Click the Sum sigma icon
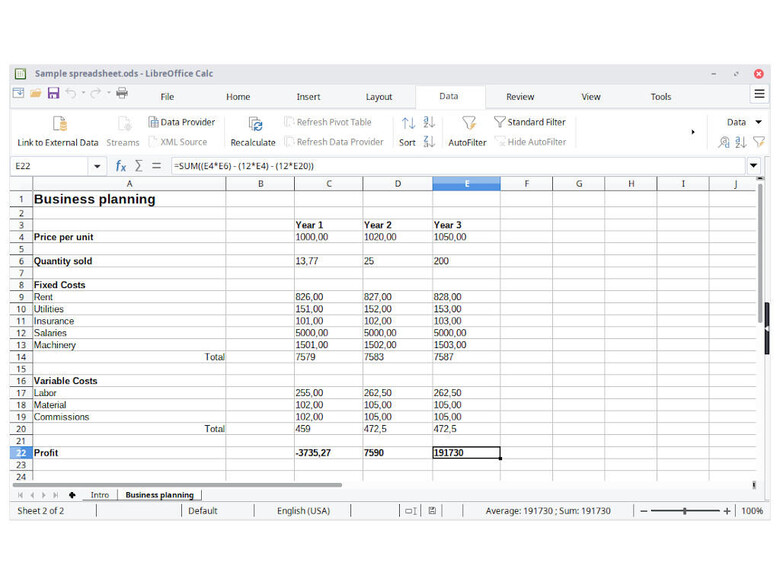This screenshot has height=585, width=780. (x=139, y=166)
